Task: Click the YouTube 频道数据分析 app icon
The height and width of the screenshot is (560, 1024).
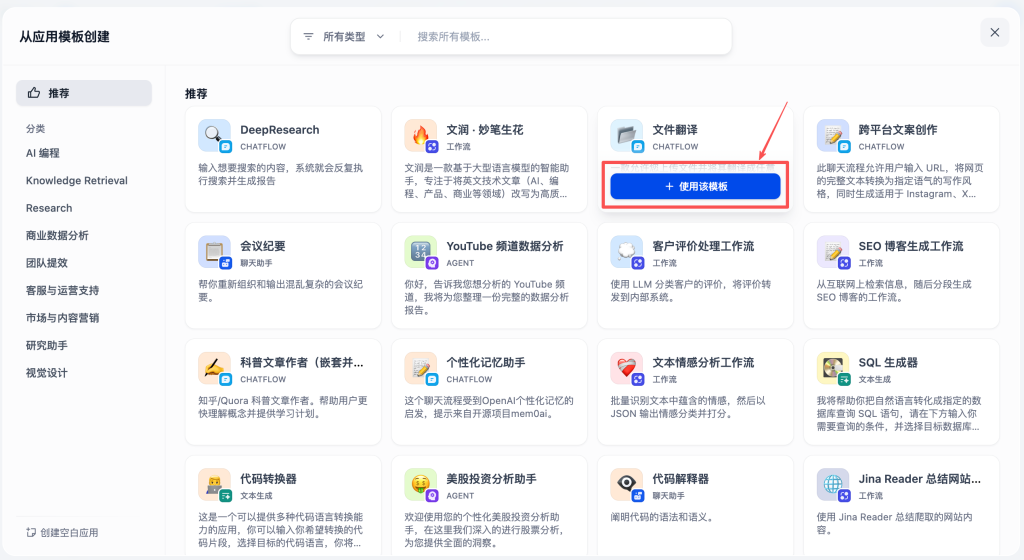Action: click(420, 251)
